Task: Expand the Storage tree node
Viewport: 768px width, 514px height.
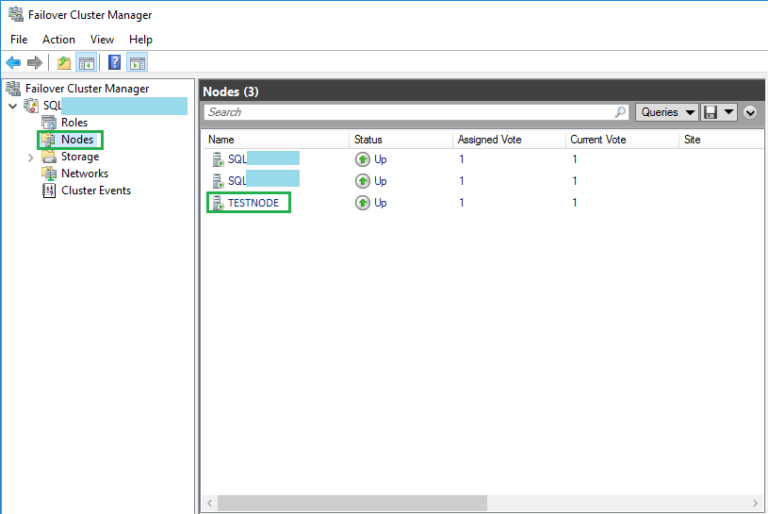Action: pyautogui.click(x=31, y=157)
